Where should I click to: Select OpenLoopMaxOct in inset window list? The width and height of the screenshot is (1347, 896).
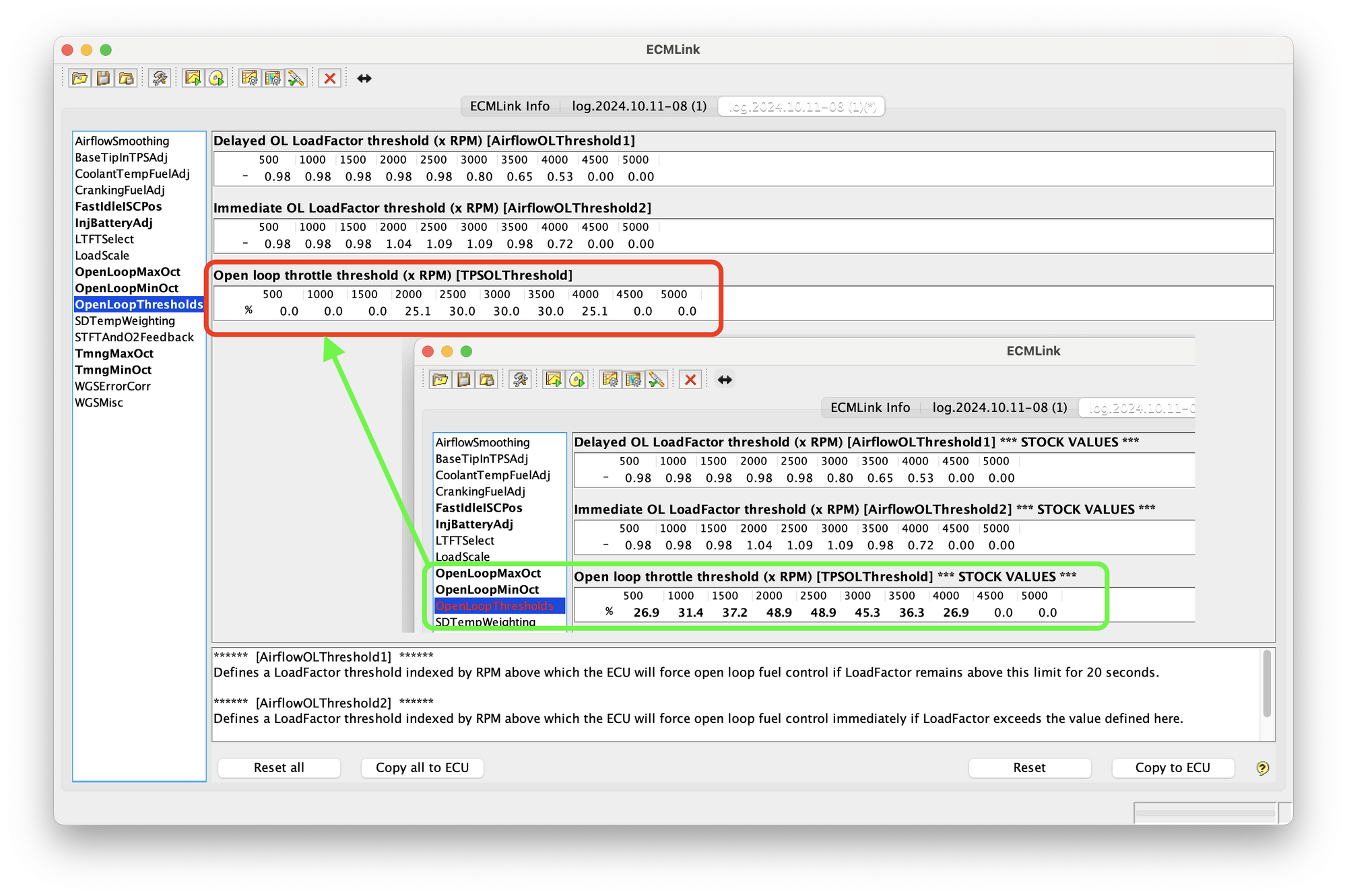click(499, 574)
